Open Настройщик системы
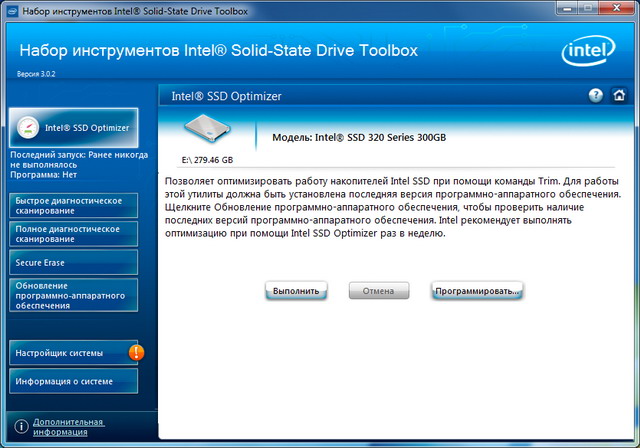This screenshot has height=448, width=640. click(x=73, y=353)
